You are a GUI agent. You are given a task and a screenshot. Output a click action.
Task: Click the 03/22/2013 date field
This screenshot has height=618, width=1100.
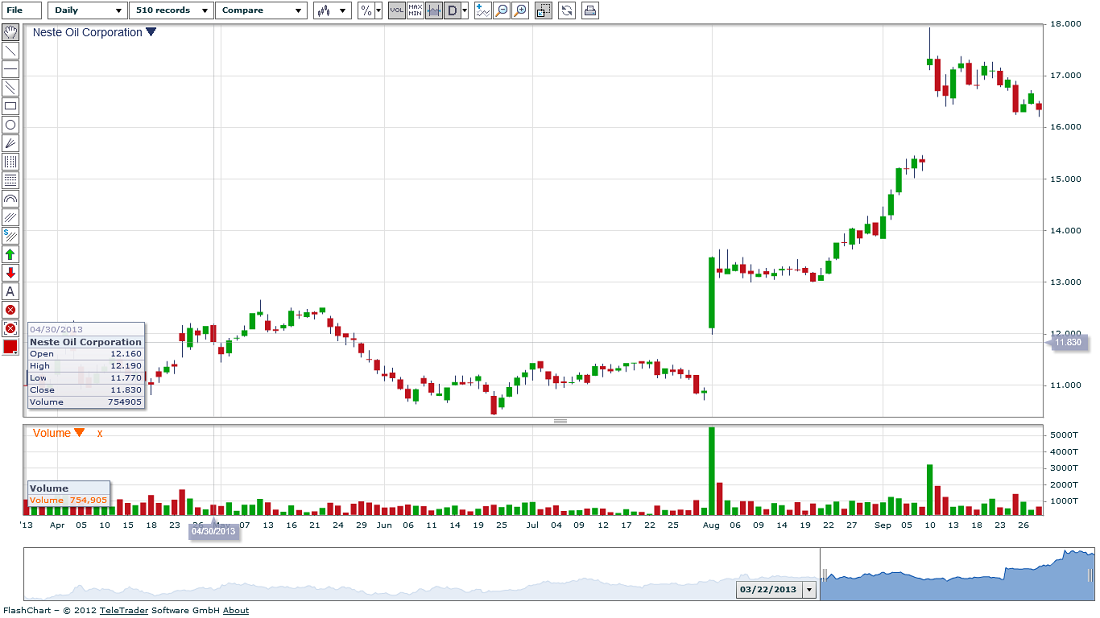(x=768, y=590)
